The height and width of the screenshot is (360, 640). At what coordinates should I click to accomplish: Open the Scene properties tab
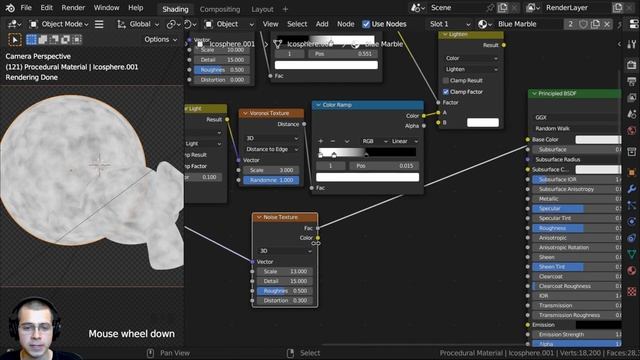(631, 114)
